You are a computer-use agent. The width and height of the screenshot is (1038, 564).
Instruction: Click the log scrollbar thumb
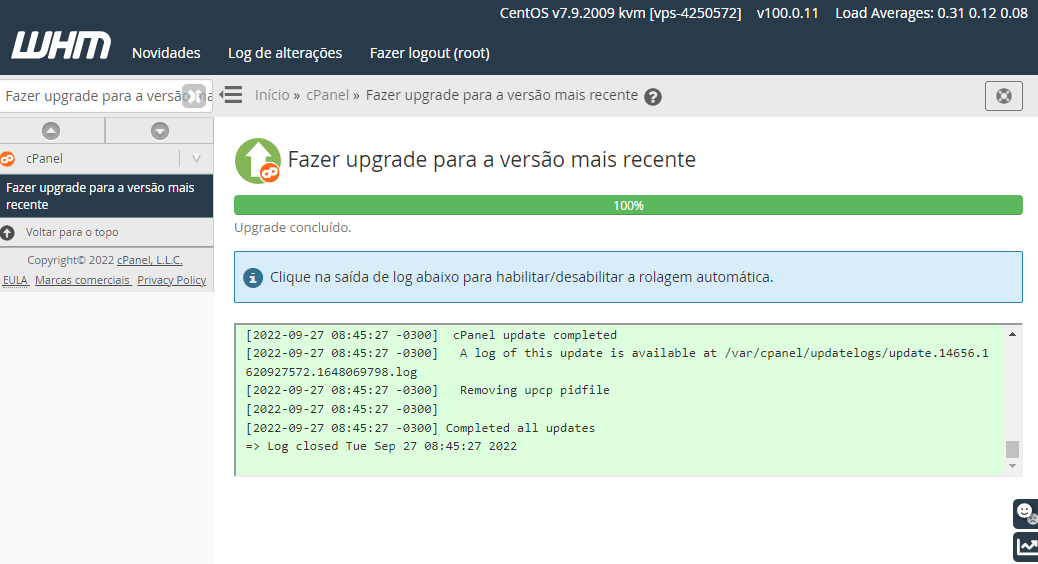tap(1012, 449)
